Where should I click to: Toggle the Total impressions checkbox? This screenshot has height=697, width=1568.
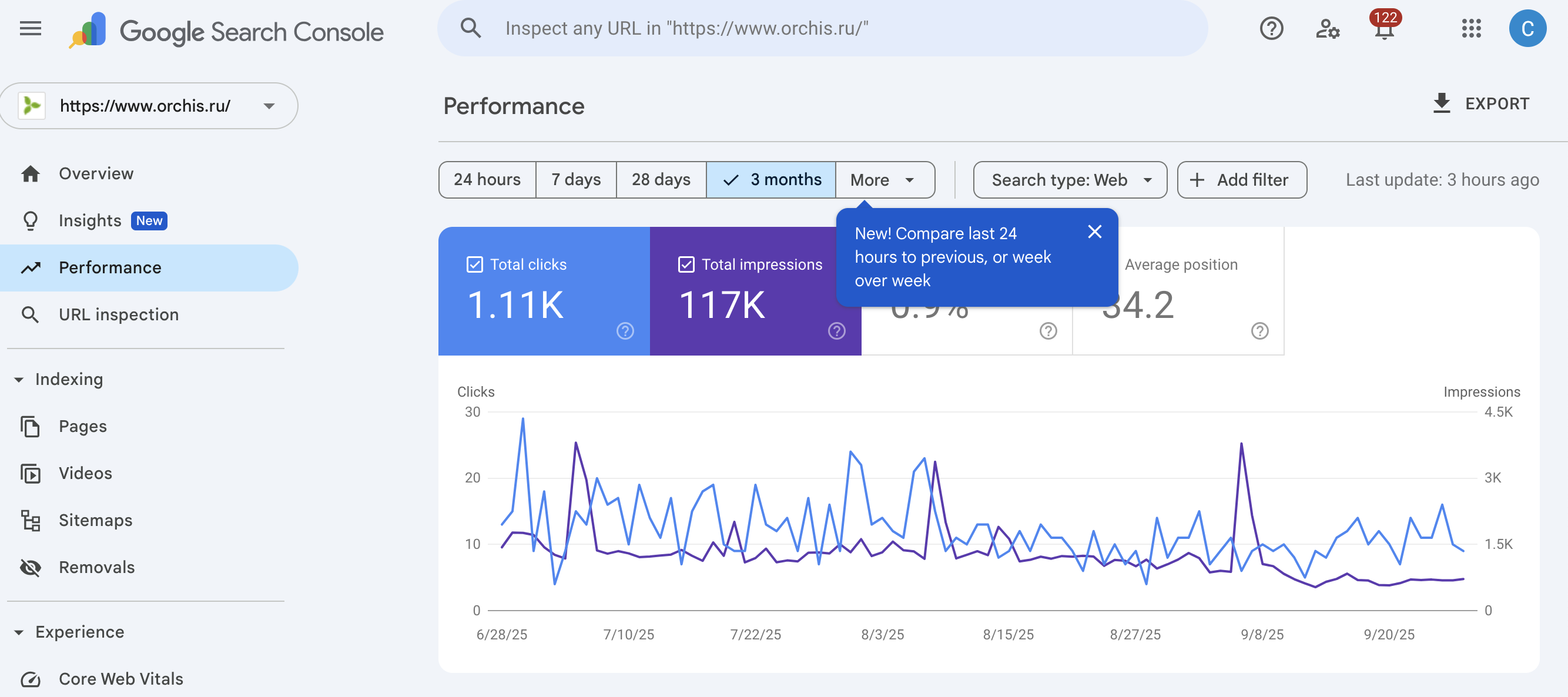[686, 264]
